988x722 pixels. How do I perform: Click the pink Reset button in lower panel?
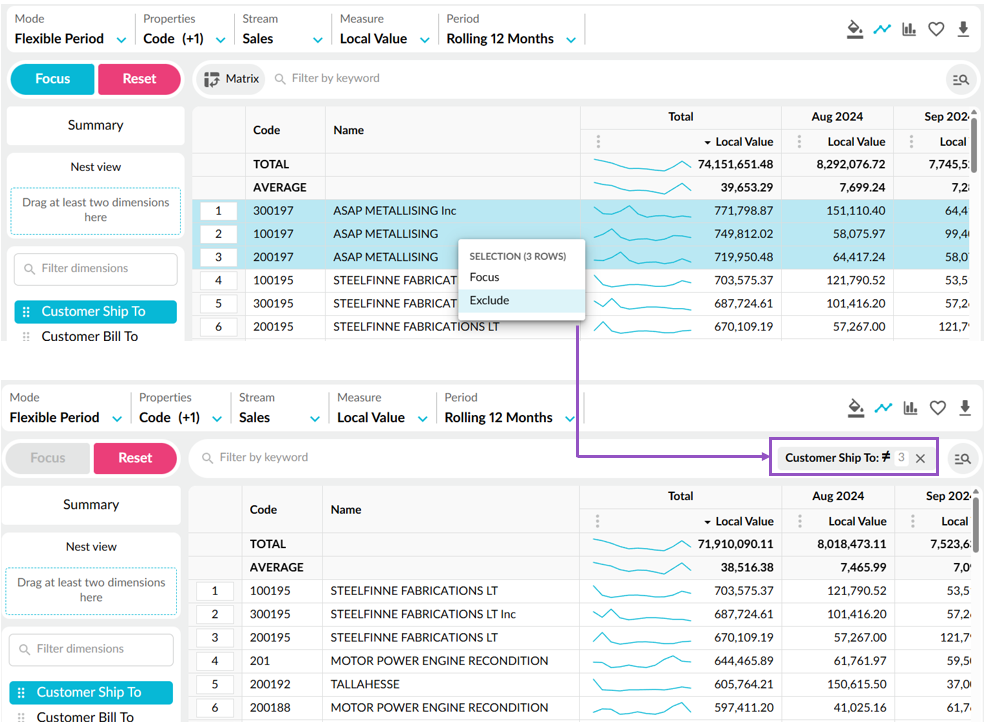135,458
